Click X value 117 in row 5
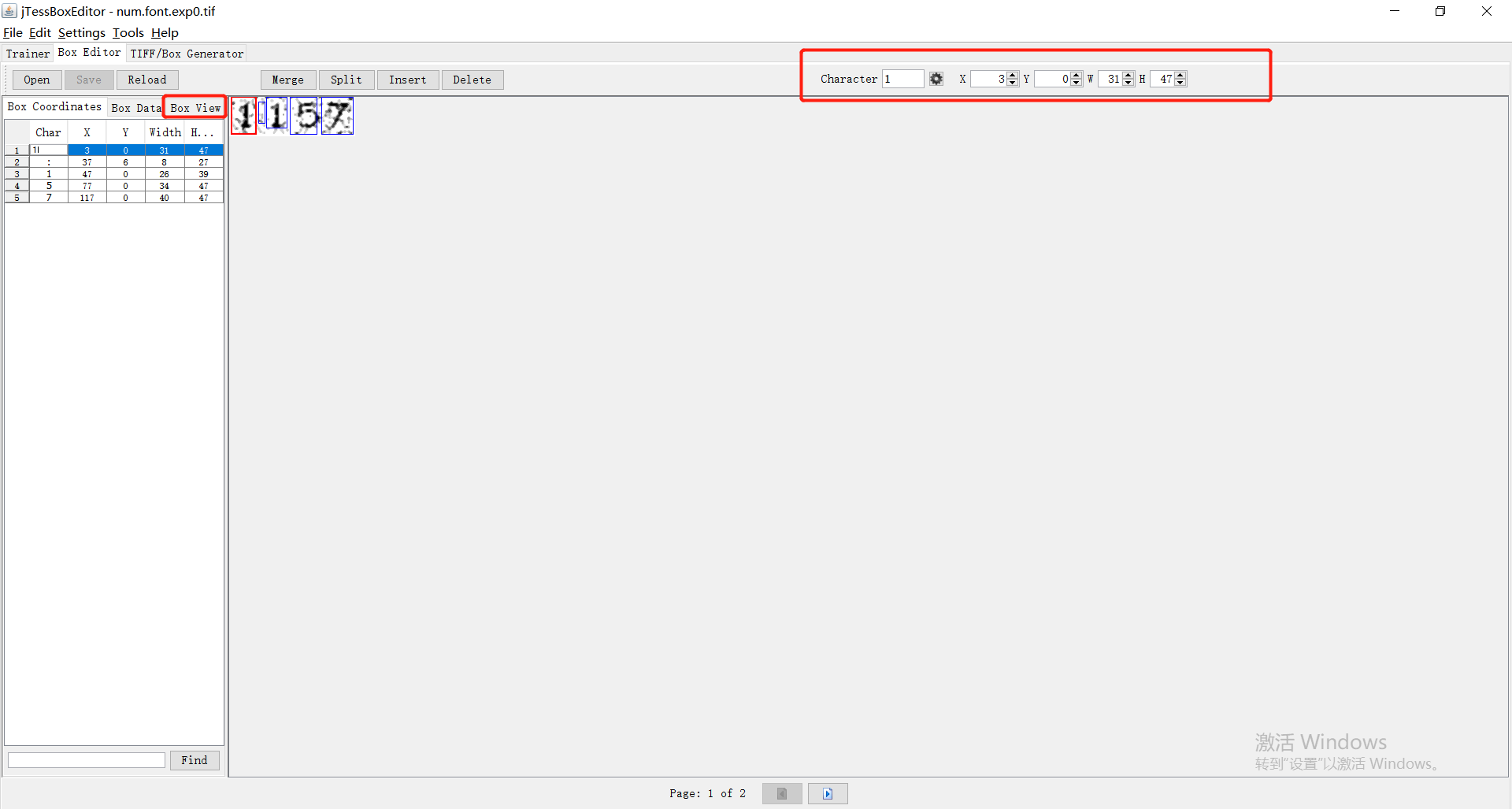 87,198
